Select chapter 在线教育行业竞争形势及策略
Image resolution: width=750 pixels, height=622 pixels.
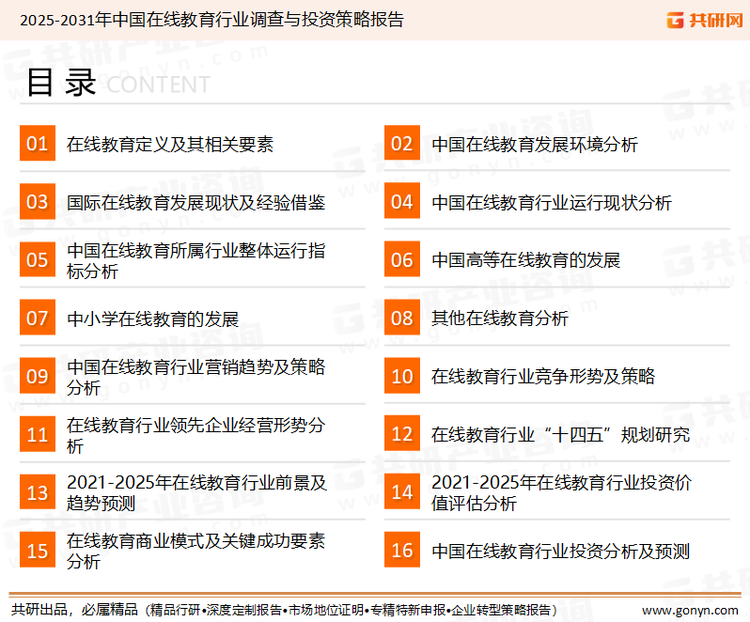(x=543, y=377)
